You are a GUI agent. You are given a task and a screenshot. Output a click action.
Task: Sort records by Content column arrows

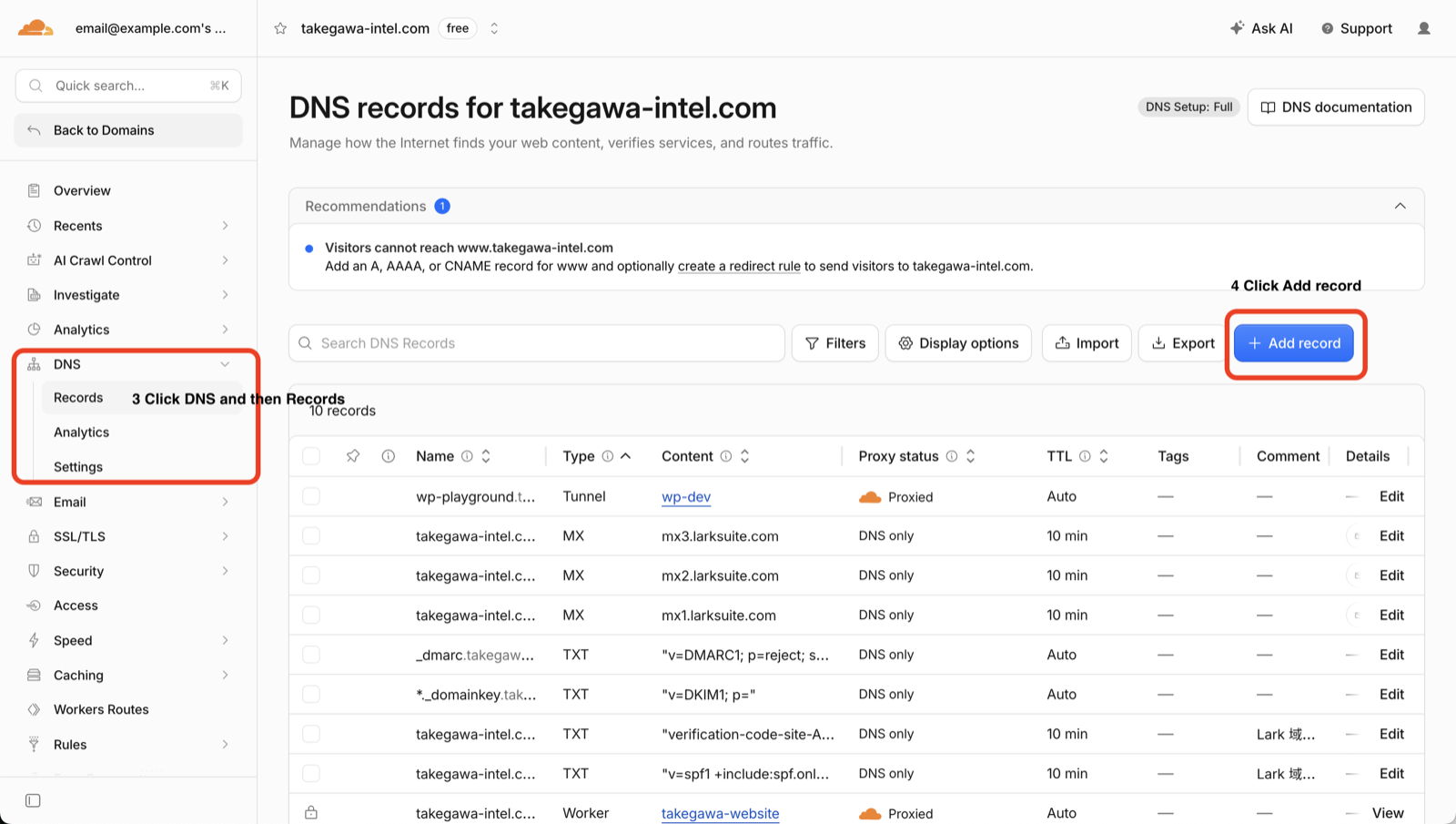tap(744, 456)
